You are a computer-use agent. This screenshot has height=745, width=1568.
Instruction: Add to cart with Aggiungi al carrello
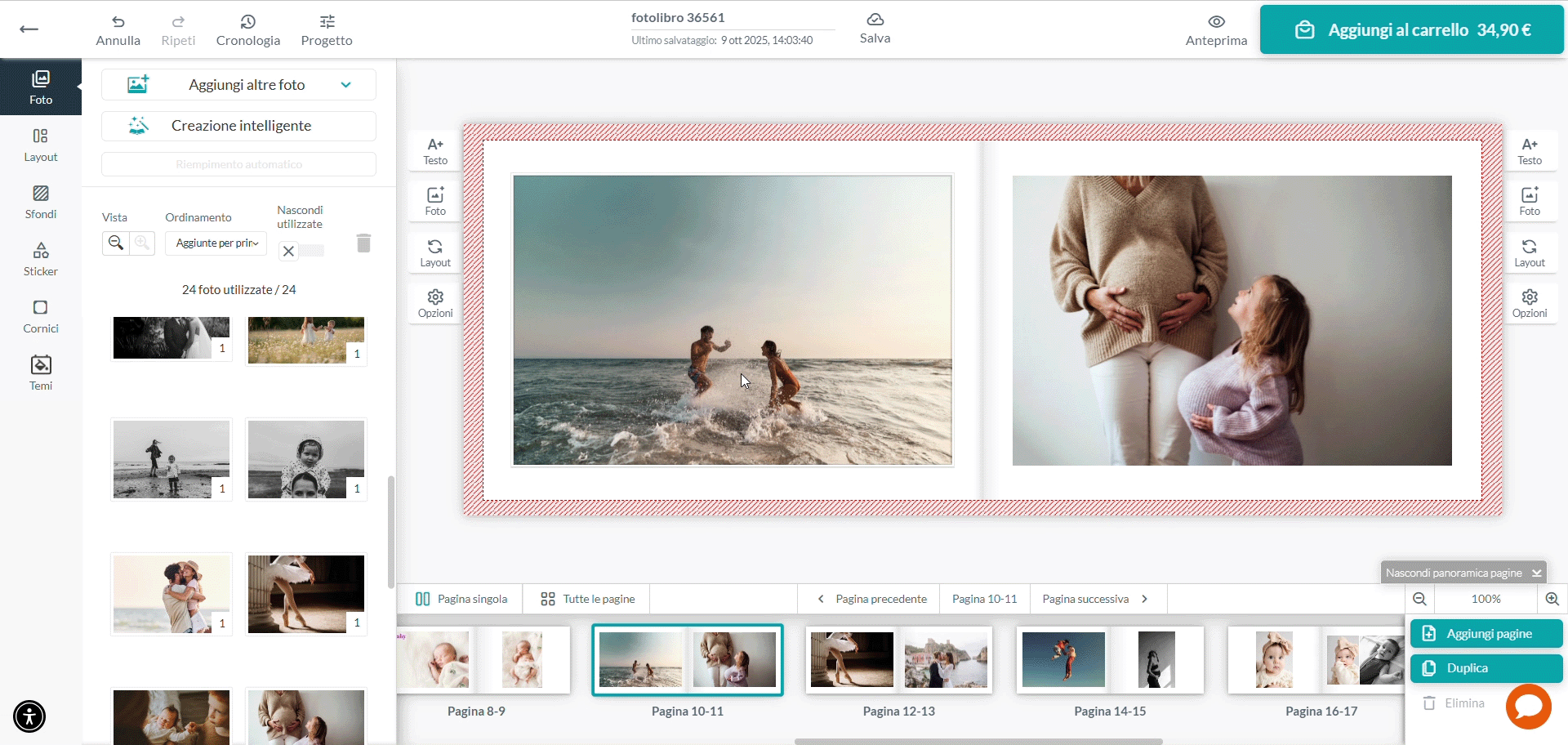click(x=1412, y=30)
